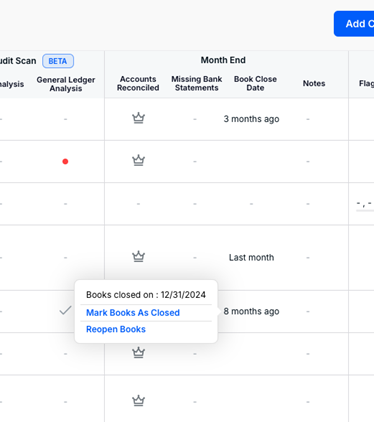Select Mark Books As Closed
This screenshot has height=422, width=374.
point(133,313)
